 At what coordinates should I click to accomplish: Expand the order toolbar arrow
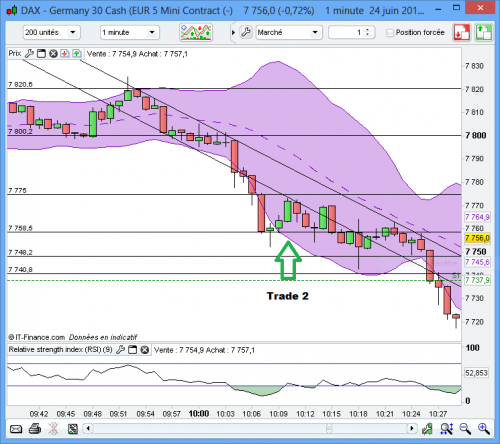[x=233, y=33]
